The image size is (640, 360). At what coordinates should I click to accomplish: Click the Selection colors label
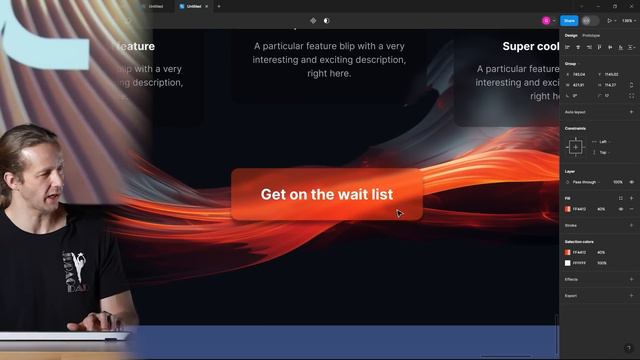point(579,242)
